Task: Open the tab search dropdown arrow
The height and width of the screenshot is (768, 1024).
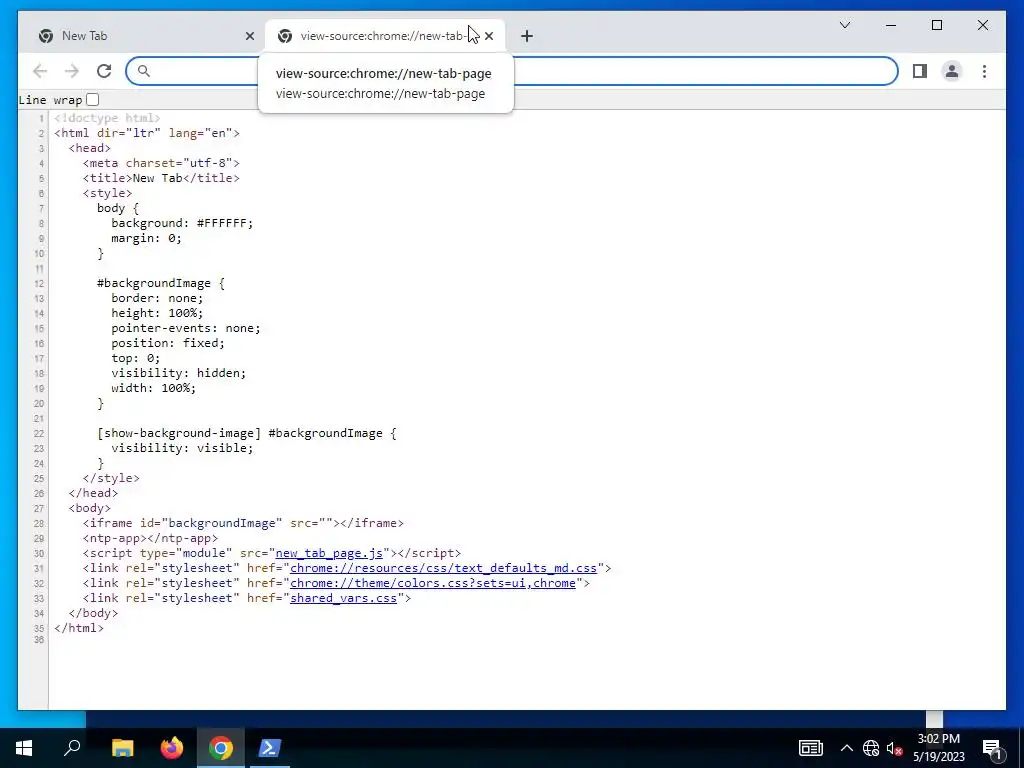Action: point(844,25)
